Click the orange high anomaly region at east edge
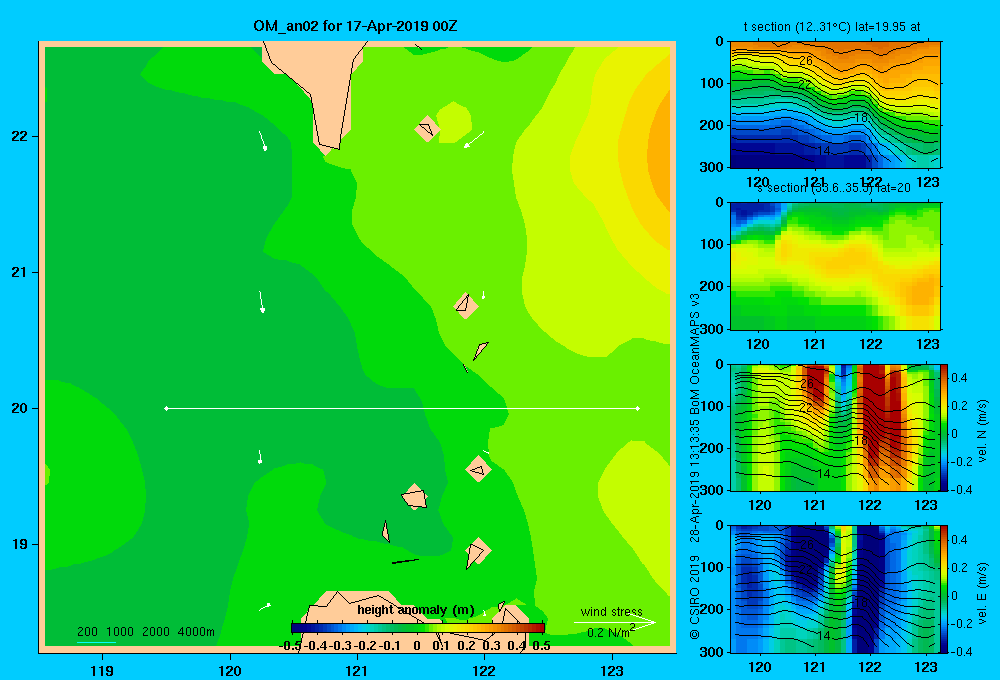The image size is (1000, 680). [661, 153]
